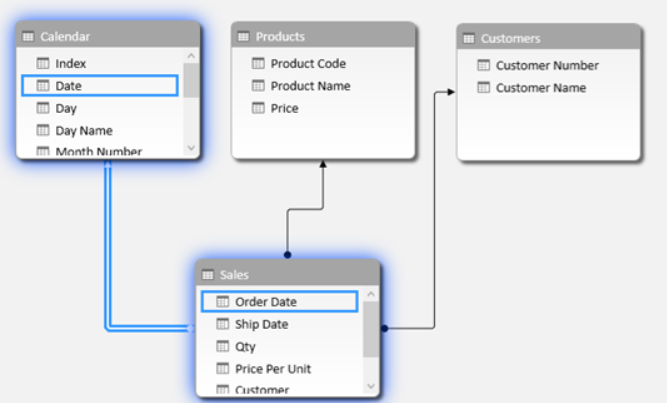Click the Qty field in Sales
This screenshot has width=667, height=403.
[245, 347]
